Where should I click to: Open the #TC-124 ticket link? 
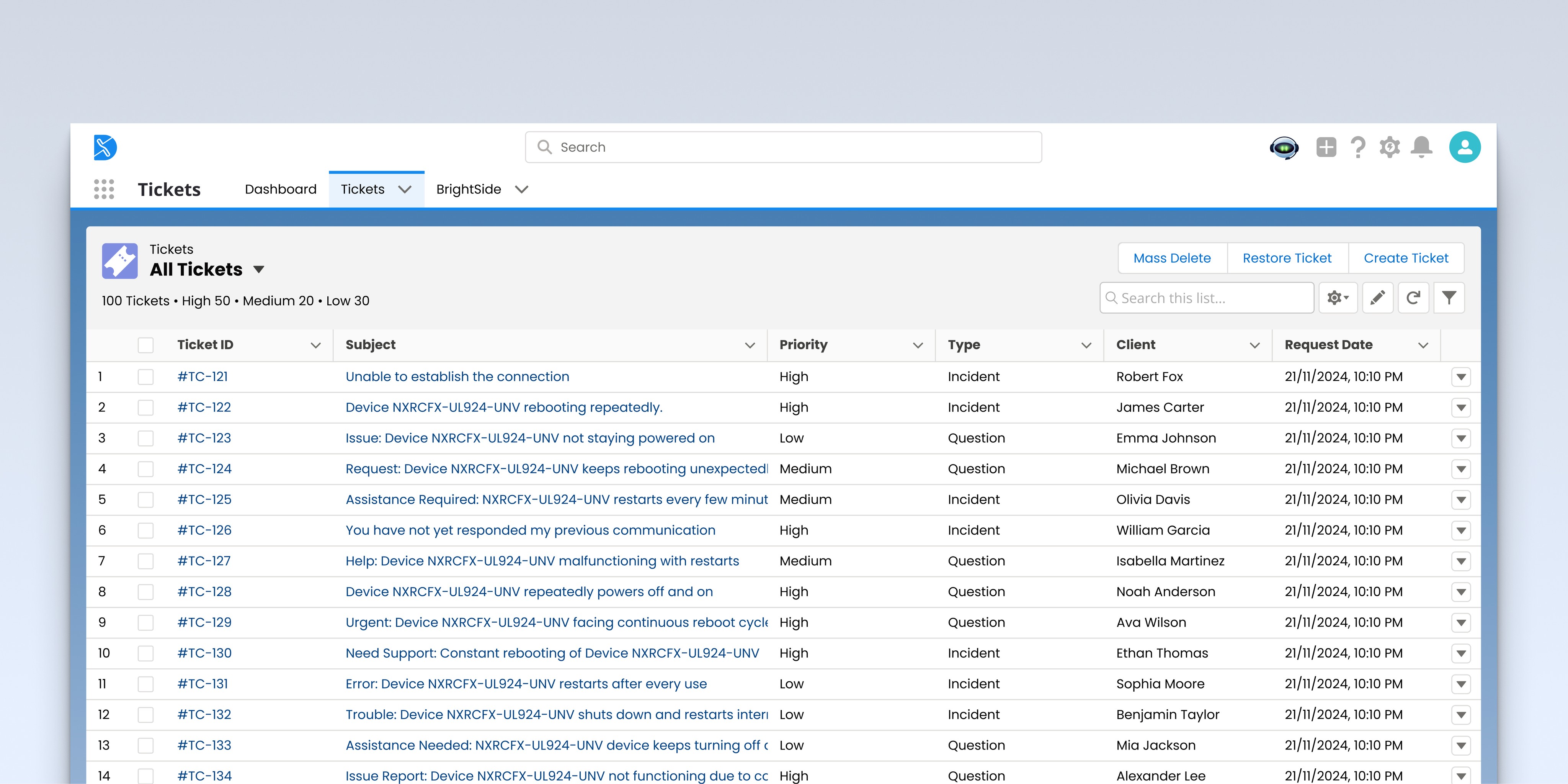point(204,469)
